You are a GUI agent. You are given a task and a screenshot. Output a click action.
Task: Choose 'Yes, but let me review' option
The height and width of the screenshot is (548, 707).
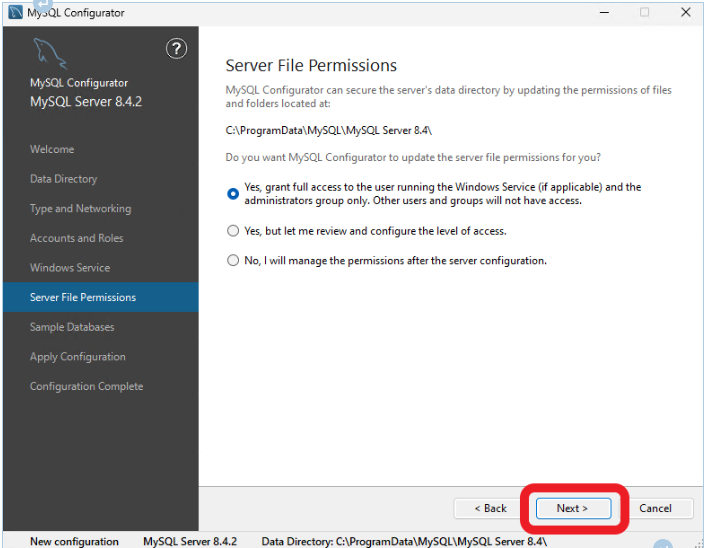233,231
